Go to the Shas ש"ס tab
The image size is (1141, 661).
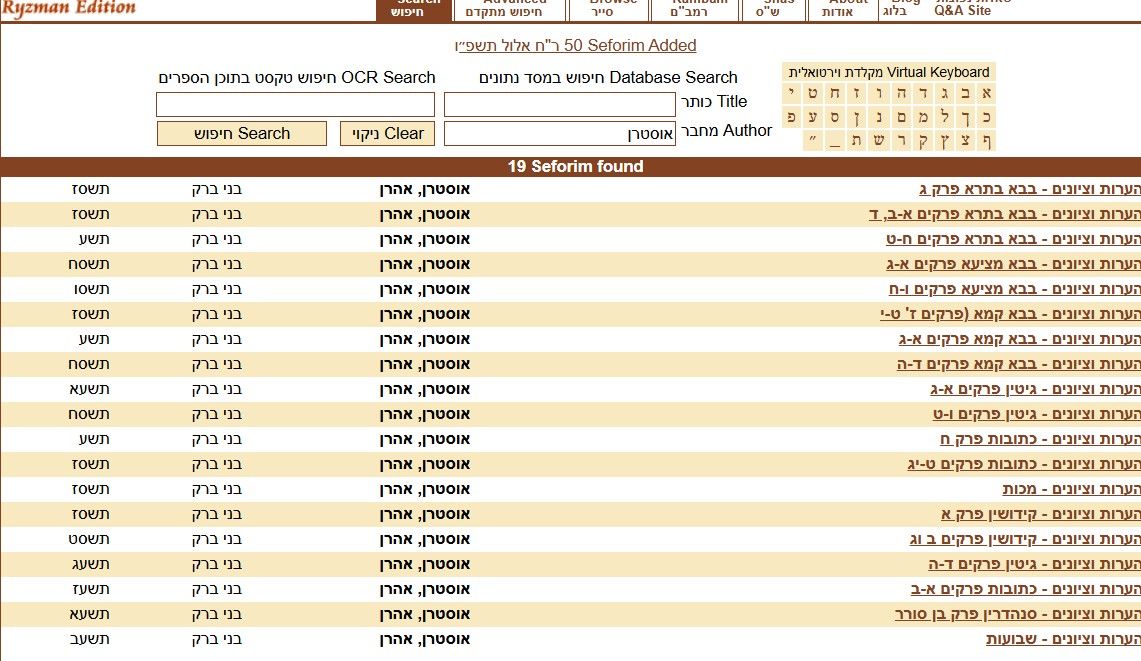[x=774, y=10]
